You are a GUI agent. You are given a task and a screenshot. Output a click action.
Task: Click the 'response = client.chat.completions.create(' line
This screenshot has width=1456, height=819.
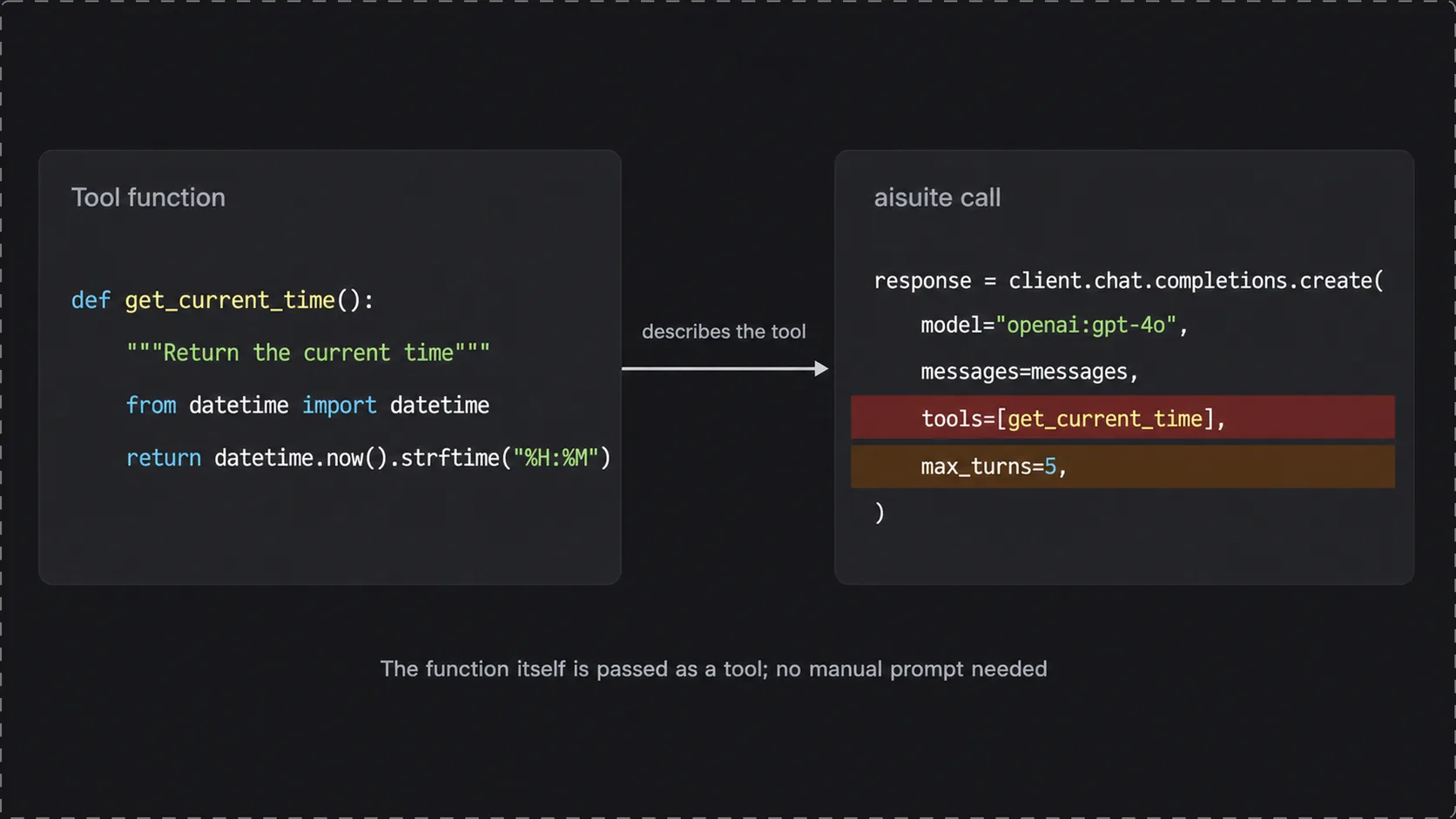[1129, 280]
